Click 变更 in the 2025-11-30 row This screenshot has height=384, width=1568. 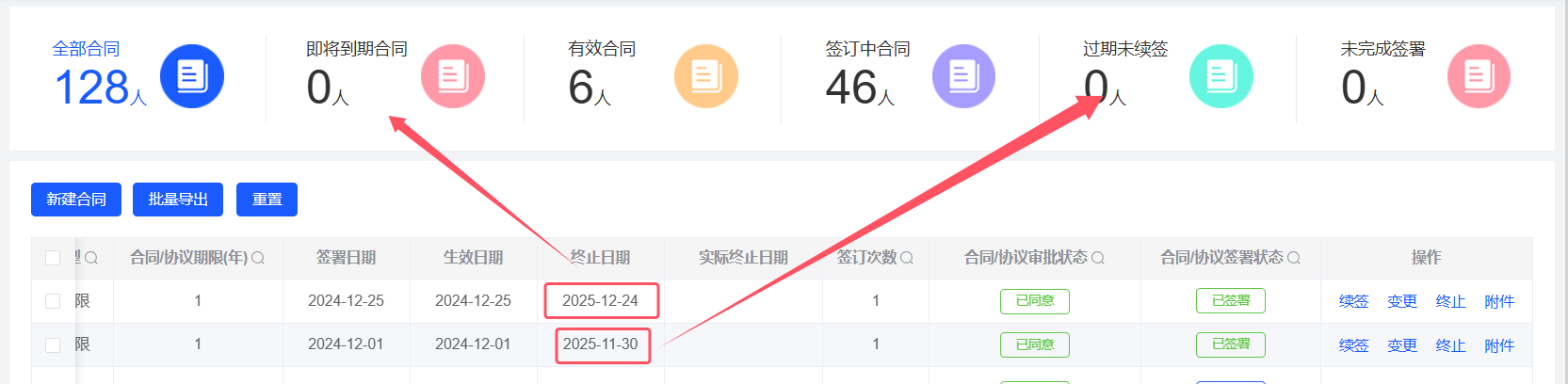coord(1402,345)
